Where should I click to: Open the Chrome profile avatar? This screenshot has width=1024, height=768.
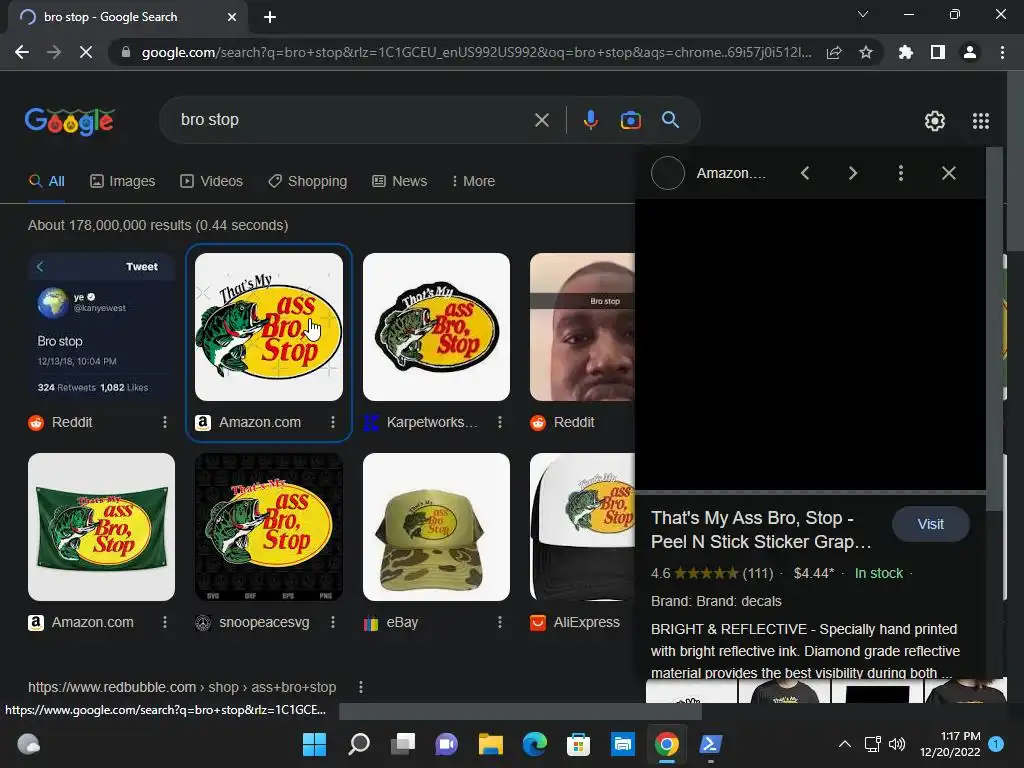click(970, 52)
